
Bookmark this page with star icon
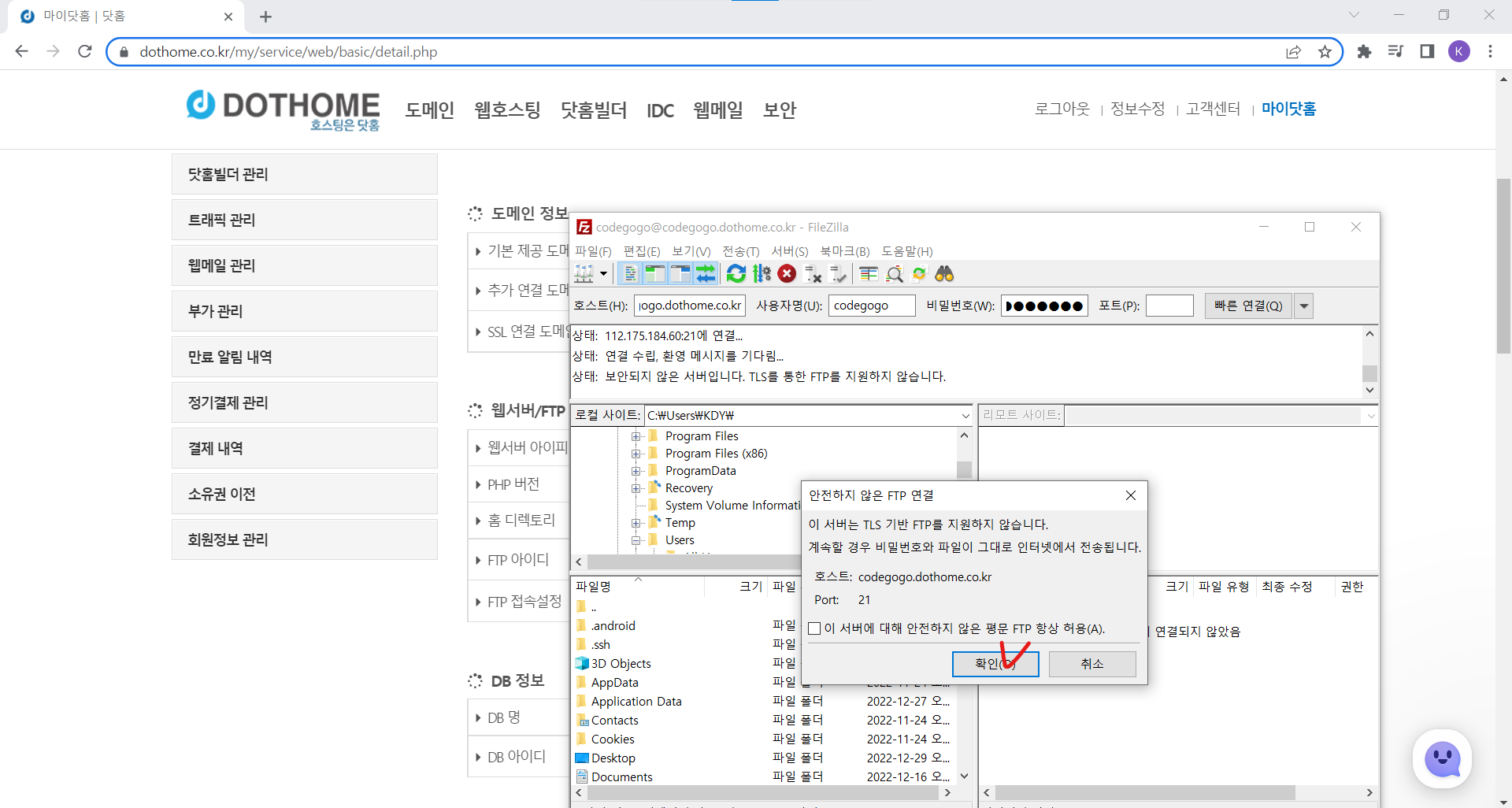(x=1325, y=52)
